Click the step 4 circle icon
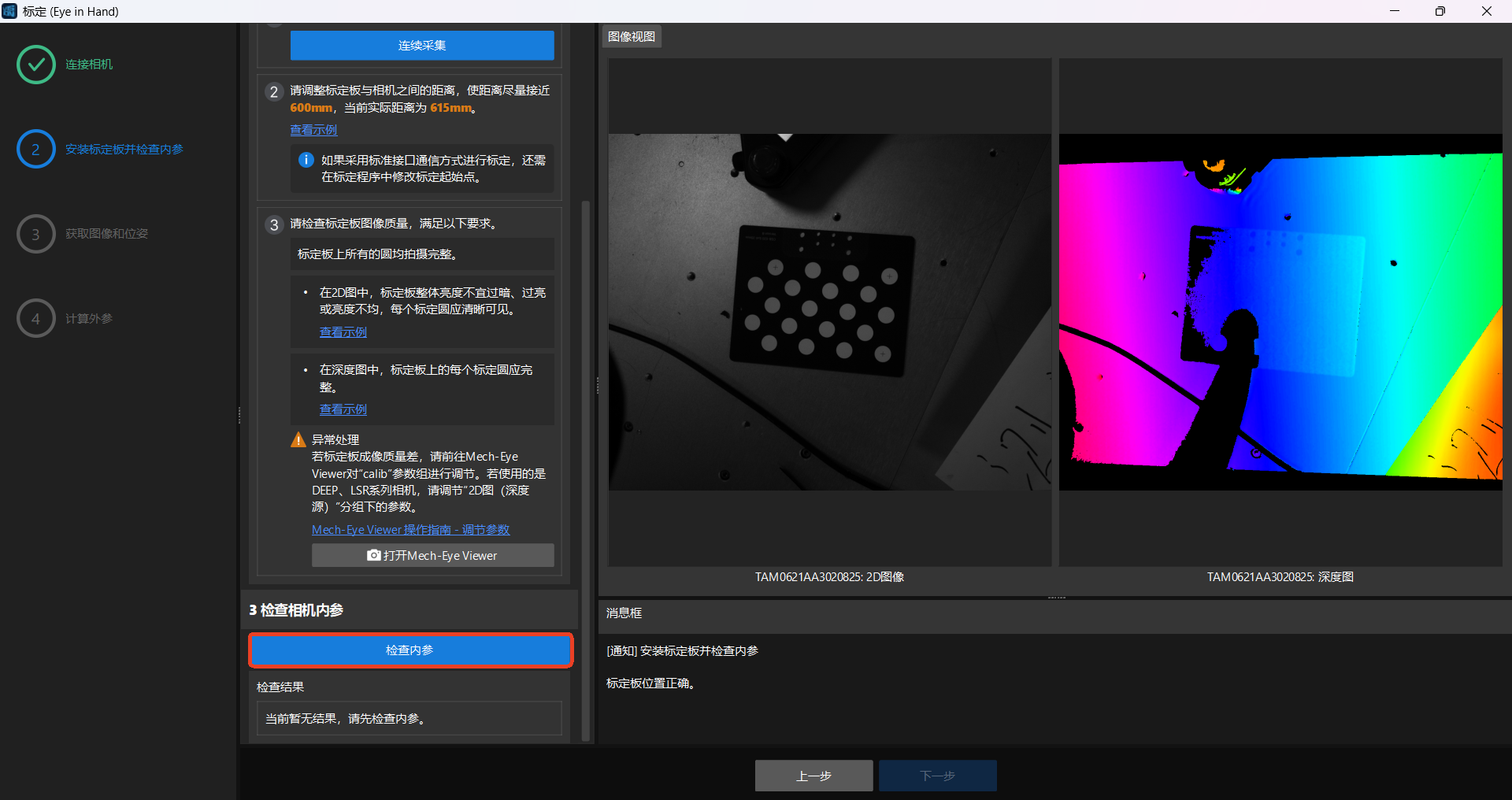Viewport: 1512px width, 800px height. [35, 319]
